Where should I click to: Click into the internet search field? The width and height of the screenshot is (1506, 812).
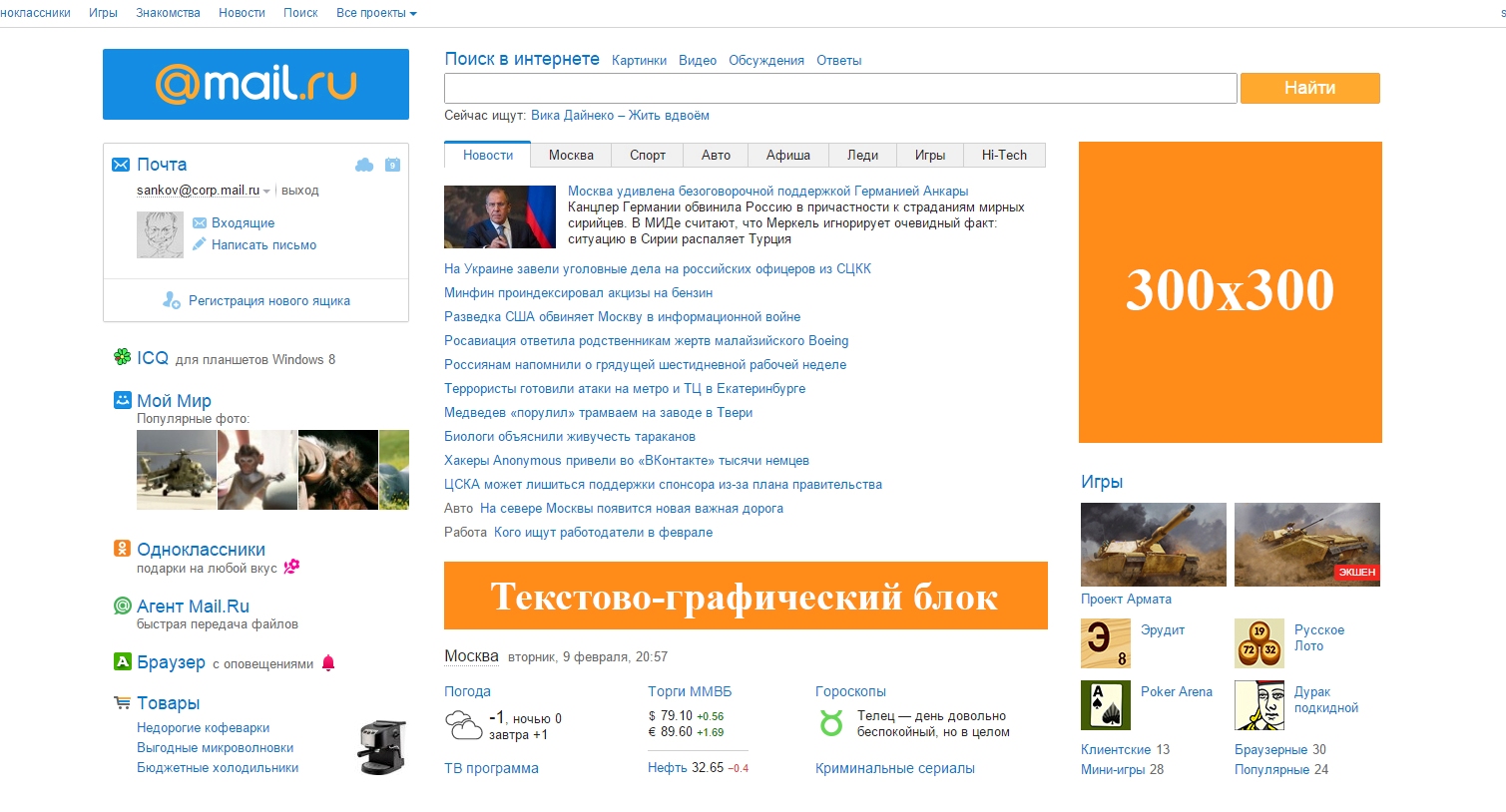pos(840,88)
